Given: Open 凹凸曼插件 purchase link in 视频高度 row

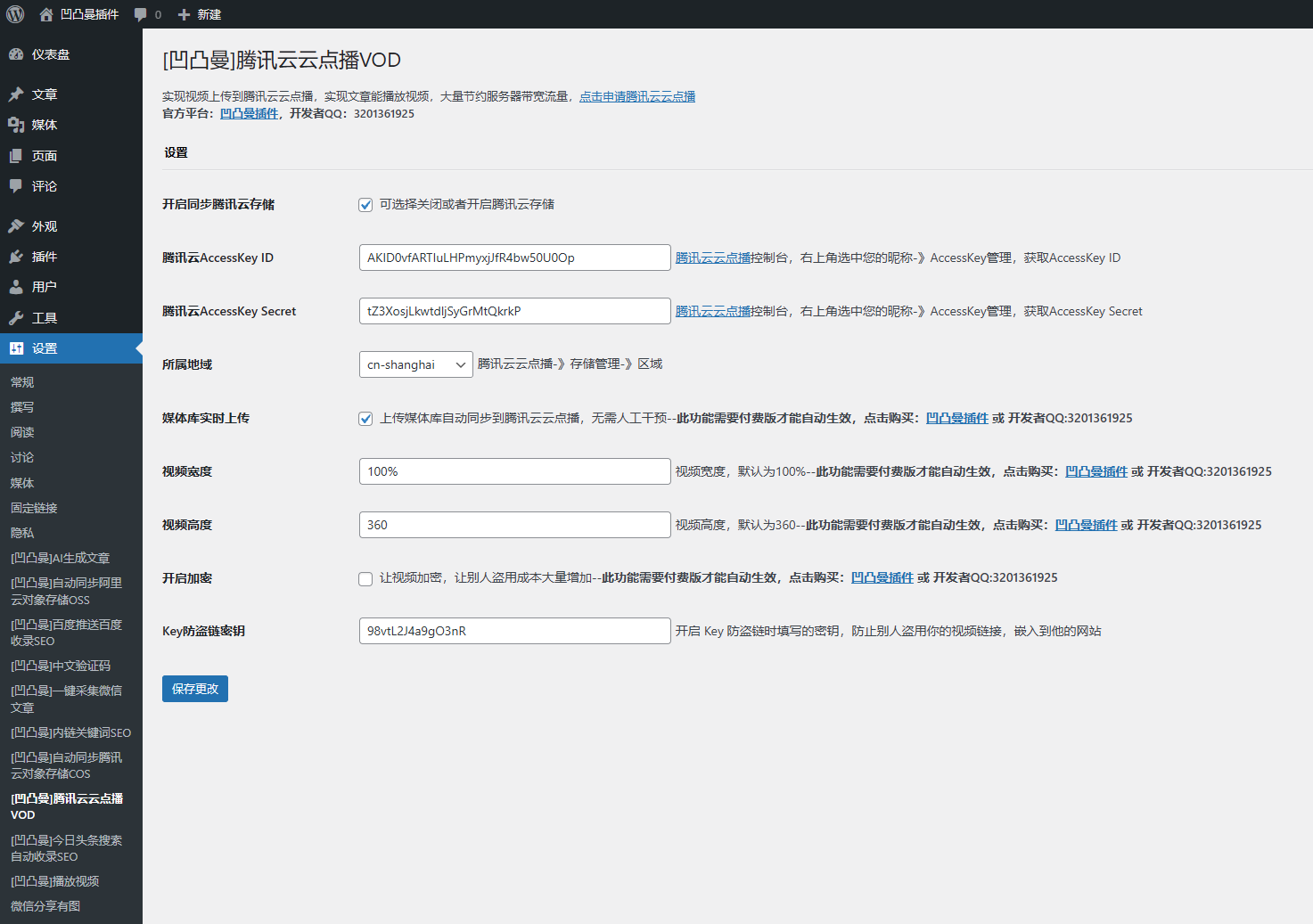Looking at the screenshot, I should (x=1086, y=525).
